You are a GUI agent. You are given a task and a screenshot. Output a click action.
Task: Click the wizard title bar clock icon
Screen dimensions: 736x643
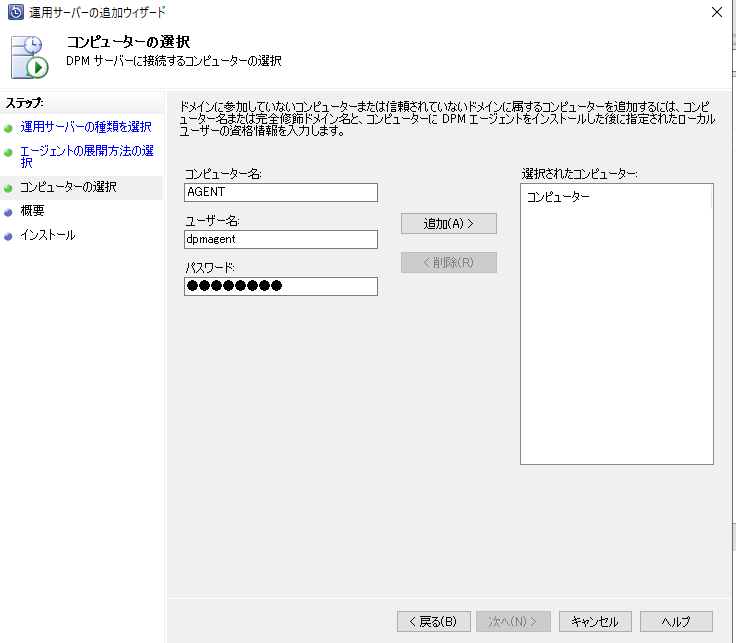[x=15, y=12]
